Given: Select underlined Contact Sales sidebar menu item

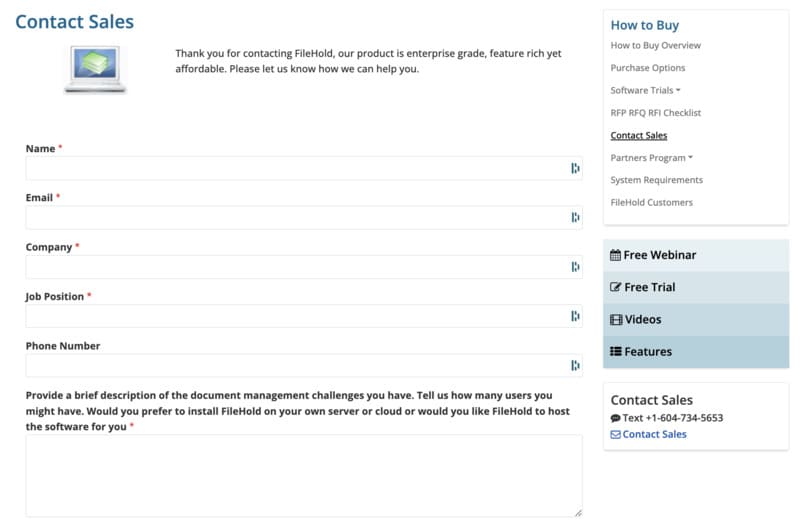Looking at the screenshot, I should [639, 135].
